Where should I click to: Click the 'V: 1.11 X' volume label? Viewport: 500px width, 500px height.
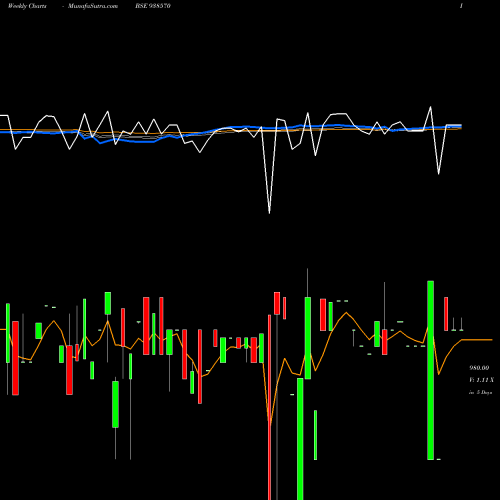click(481, 380)
